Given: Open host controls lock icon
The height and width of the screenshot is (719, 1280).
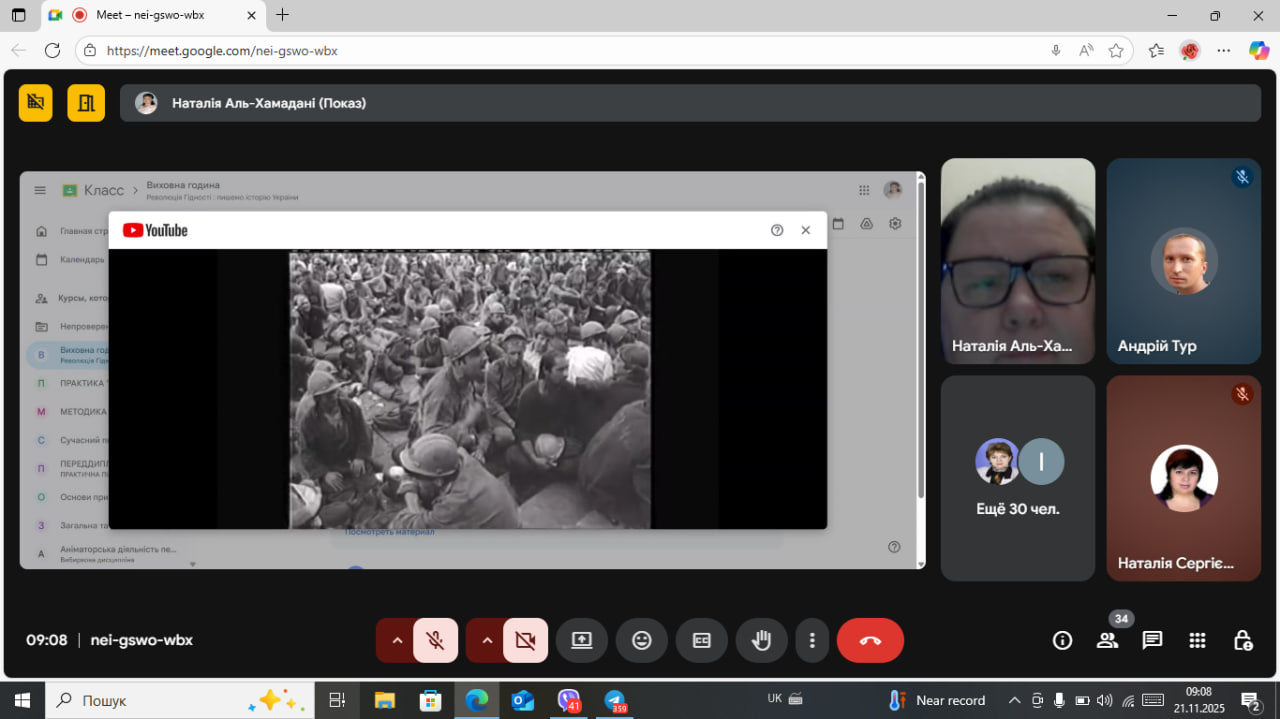Looking at the screenshot, I should coord(1242,640).
